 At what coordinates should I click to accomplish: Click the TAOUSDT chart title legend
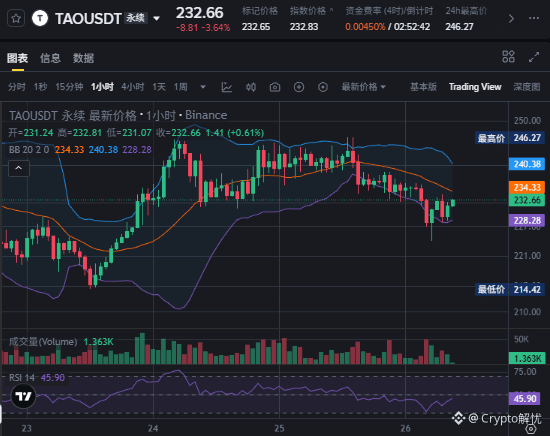click(118, 115)
